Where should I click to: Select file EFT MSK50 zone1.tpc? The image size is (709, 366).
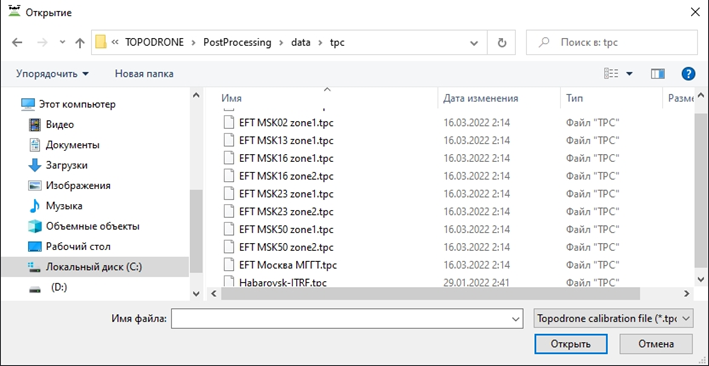pyautogui.click(x=286, y=229)
